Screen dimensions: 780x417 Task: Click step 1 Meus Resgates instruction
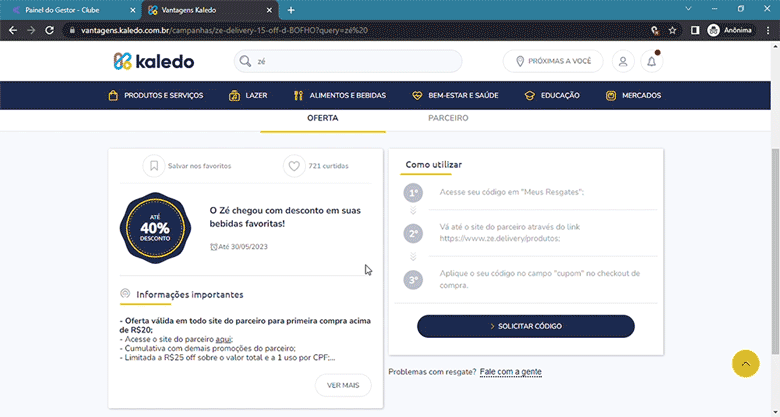click(511, 192)
